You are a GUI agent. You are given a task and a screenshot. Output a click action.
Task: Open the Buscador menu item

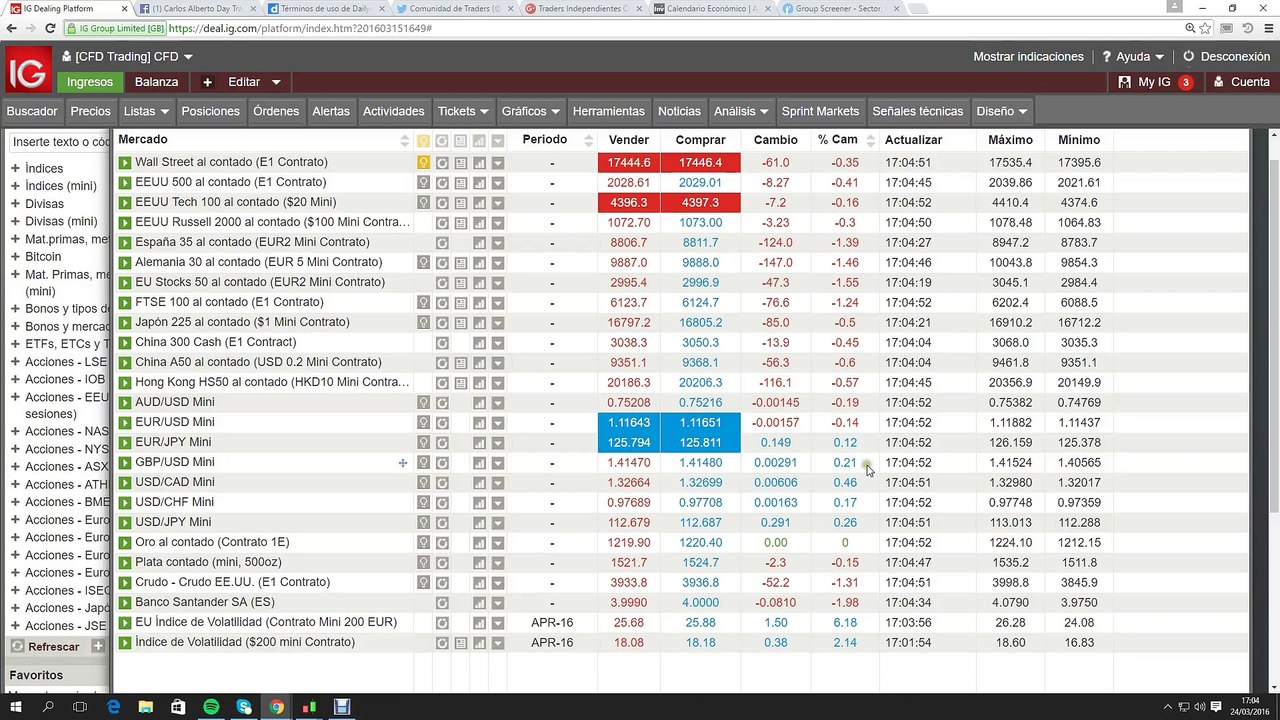(x=32, y=111)
